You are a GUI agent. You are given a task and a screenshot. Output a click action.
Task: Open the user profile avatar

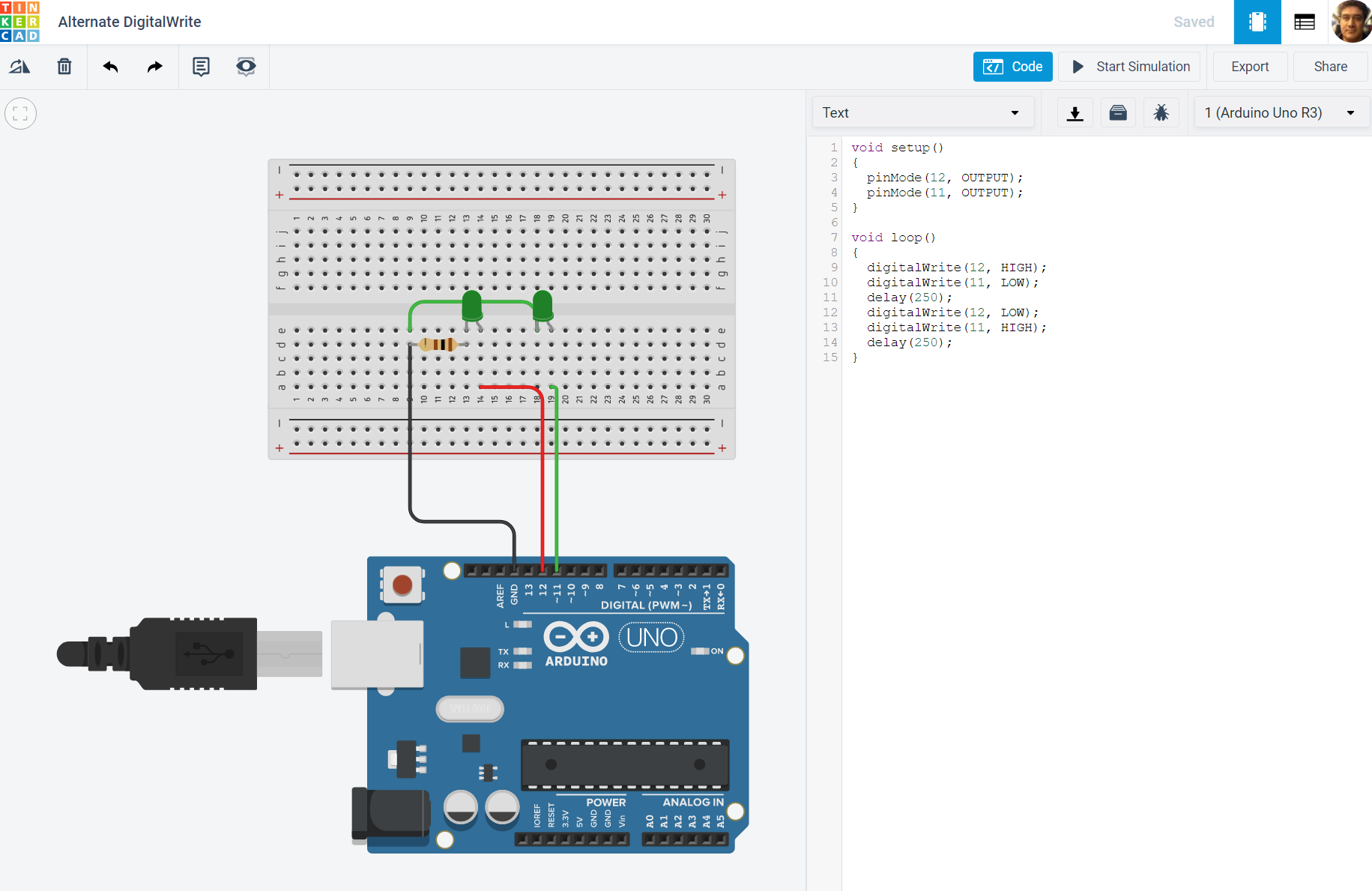pos(1351,22)
